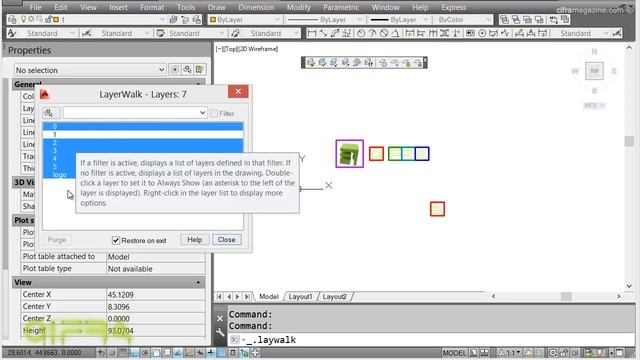640x360 pixels.
Task: Switch to the Layout2 tab
Action: [334, 297]
